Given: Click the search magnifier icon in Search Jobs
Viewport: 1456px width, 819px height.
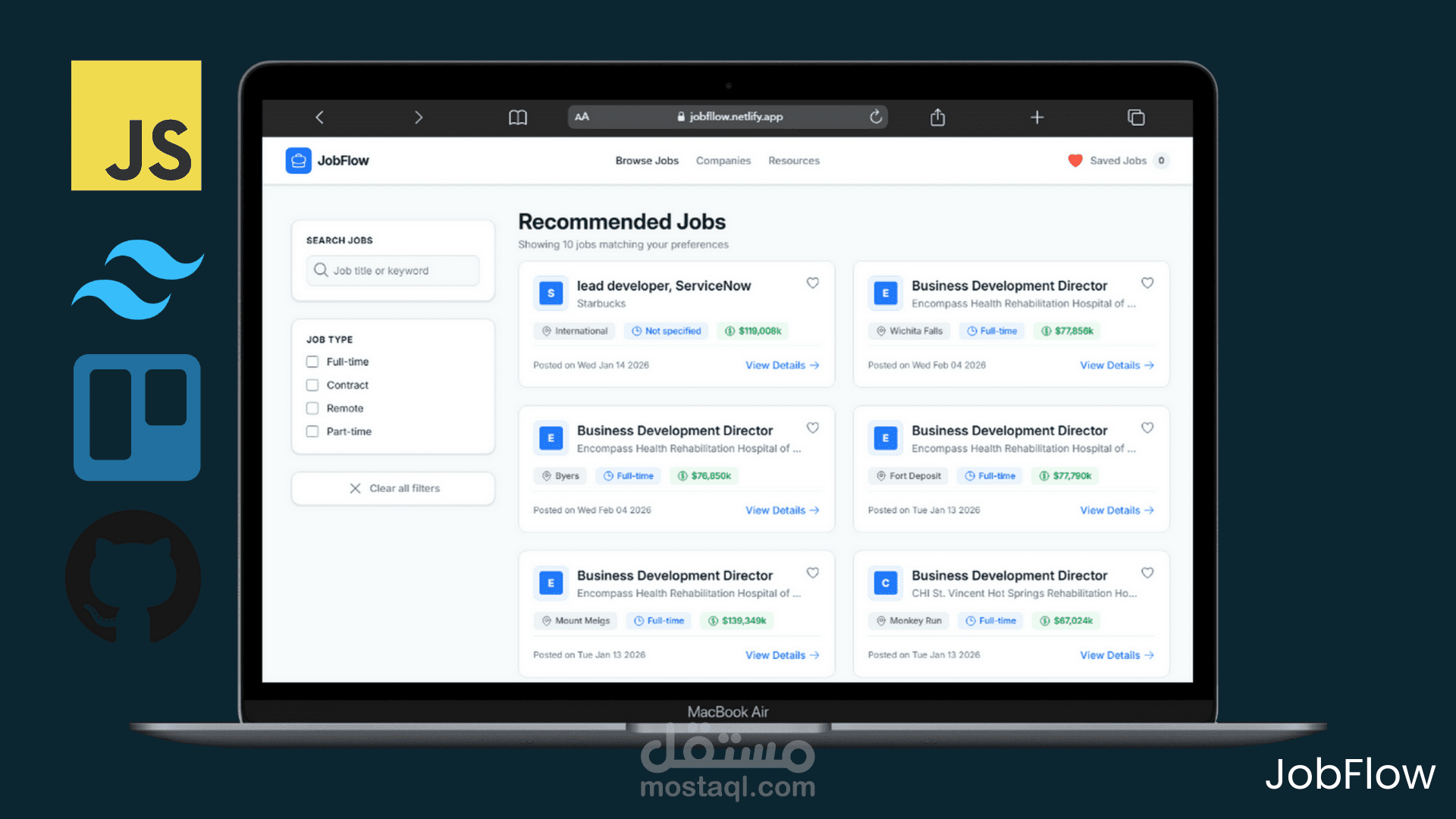Looking at the screenshot, I should 321,270.
